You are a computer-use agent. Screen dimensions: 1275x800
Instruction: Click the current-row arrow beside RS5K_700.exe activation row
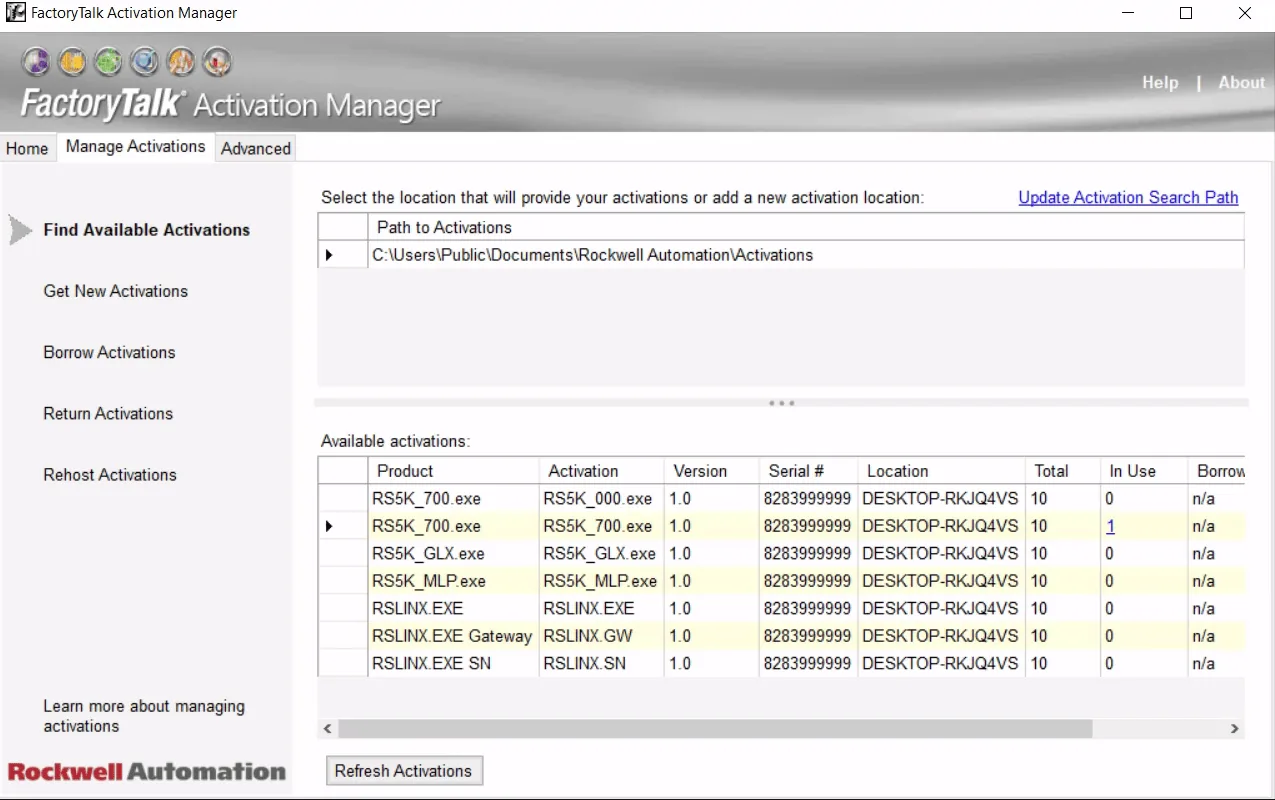[329, 526]
